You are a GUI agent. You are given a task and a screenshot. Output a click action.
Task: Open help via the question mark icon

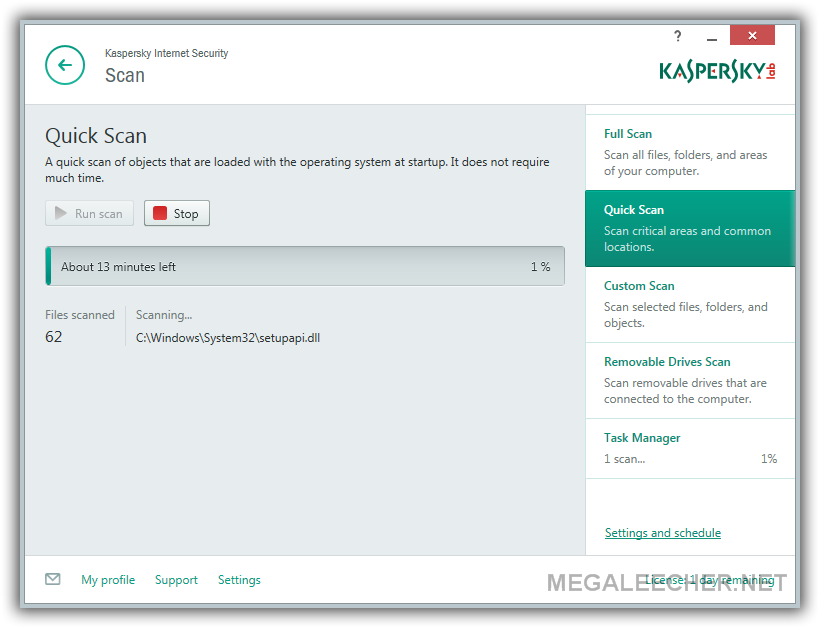click(x=678, y=36)
